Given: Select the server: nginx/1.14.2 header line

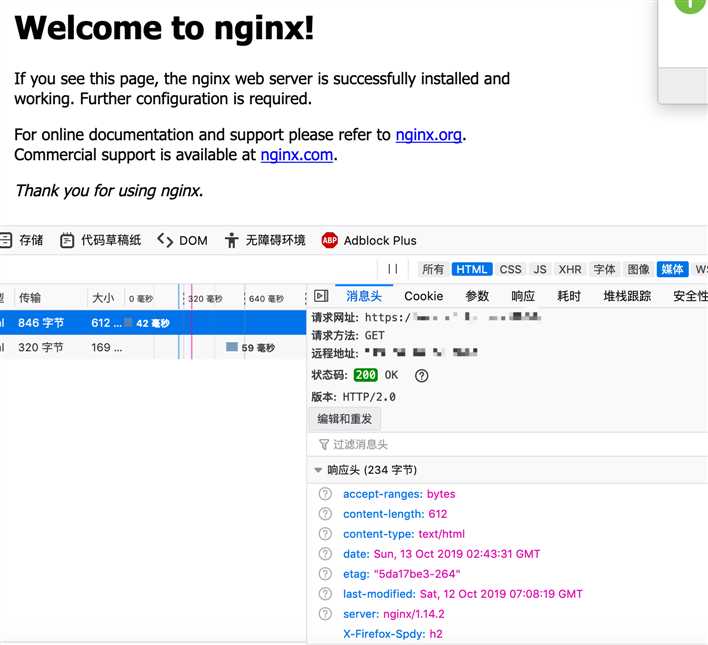Looking at the screenshot, I should (394, 614).
